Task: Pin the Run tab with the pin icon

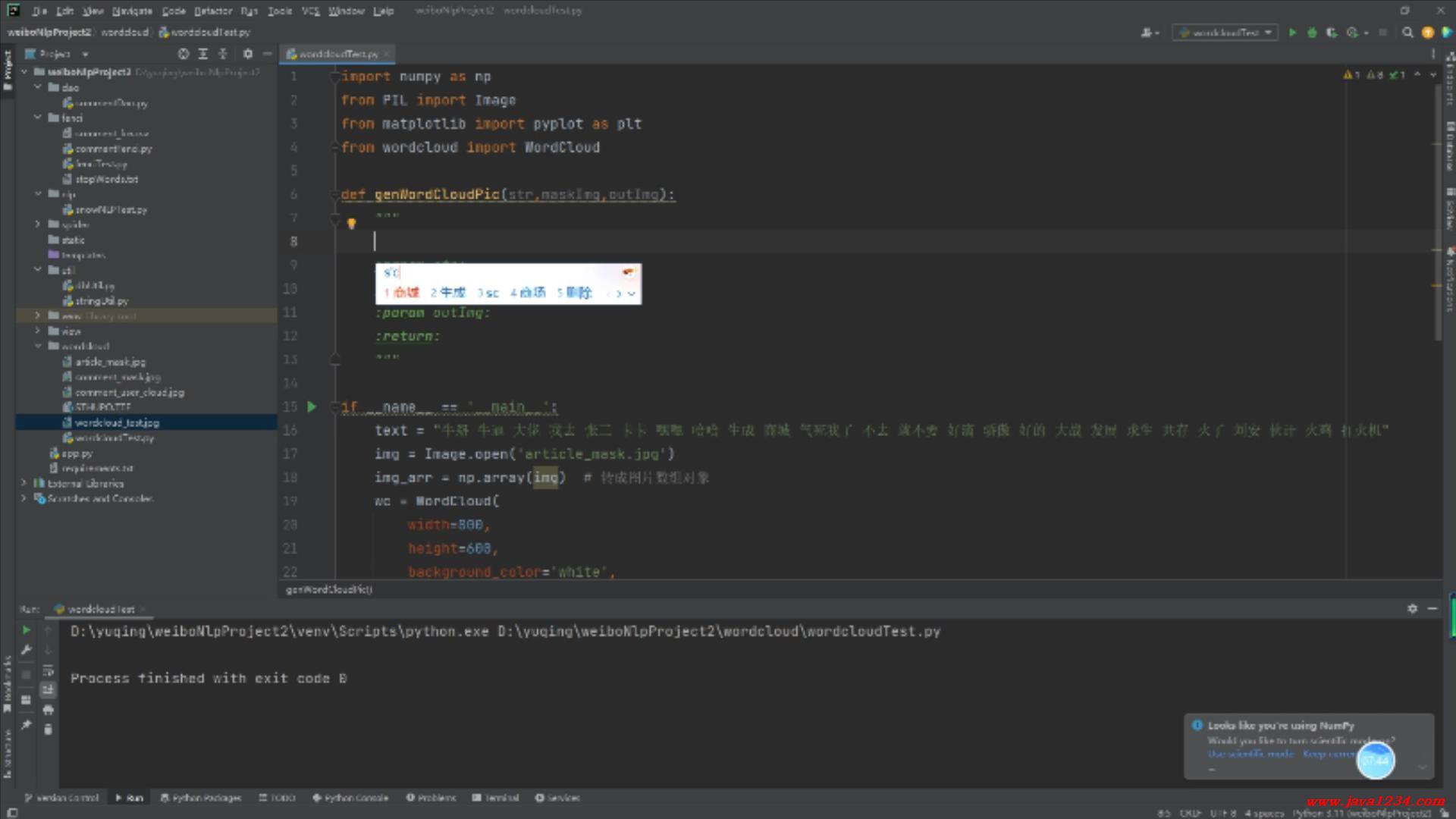Action: tap(27, 725)
